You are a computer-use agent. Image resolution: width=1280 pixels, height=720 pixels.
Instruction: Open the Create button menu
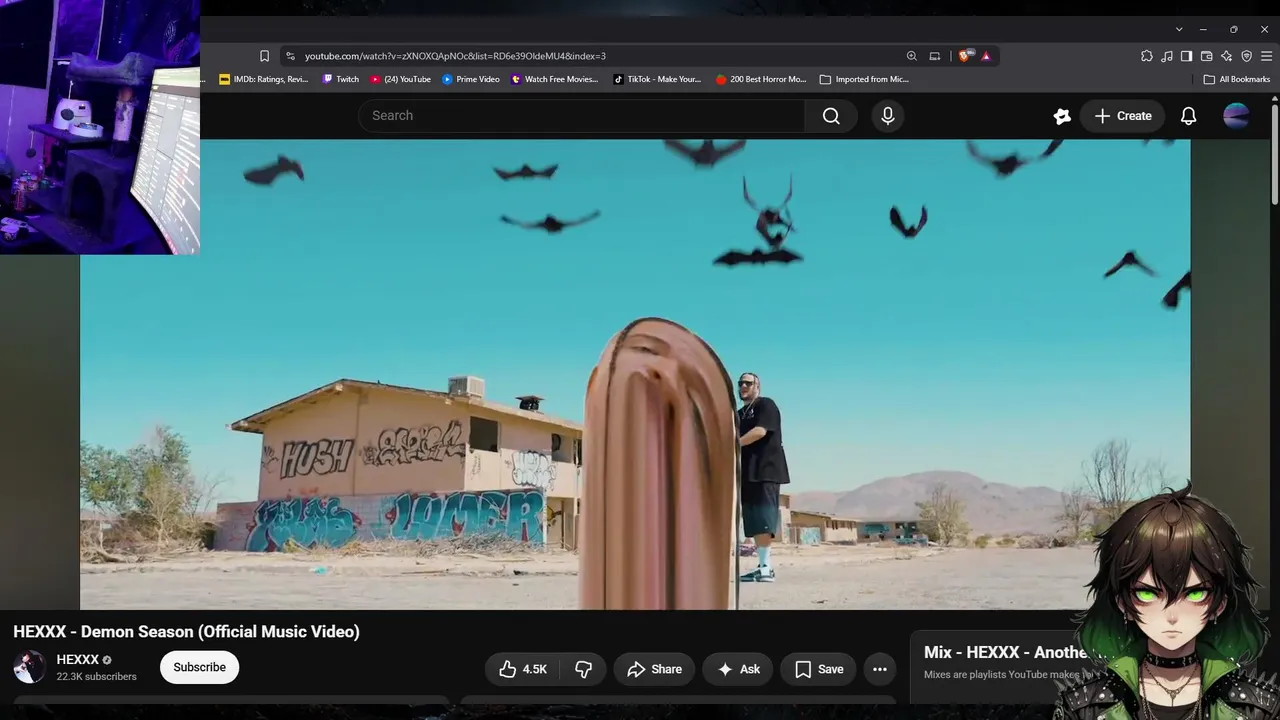[1123, 116]
